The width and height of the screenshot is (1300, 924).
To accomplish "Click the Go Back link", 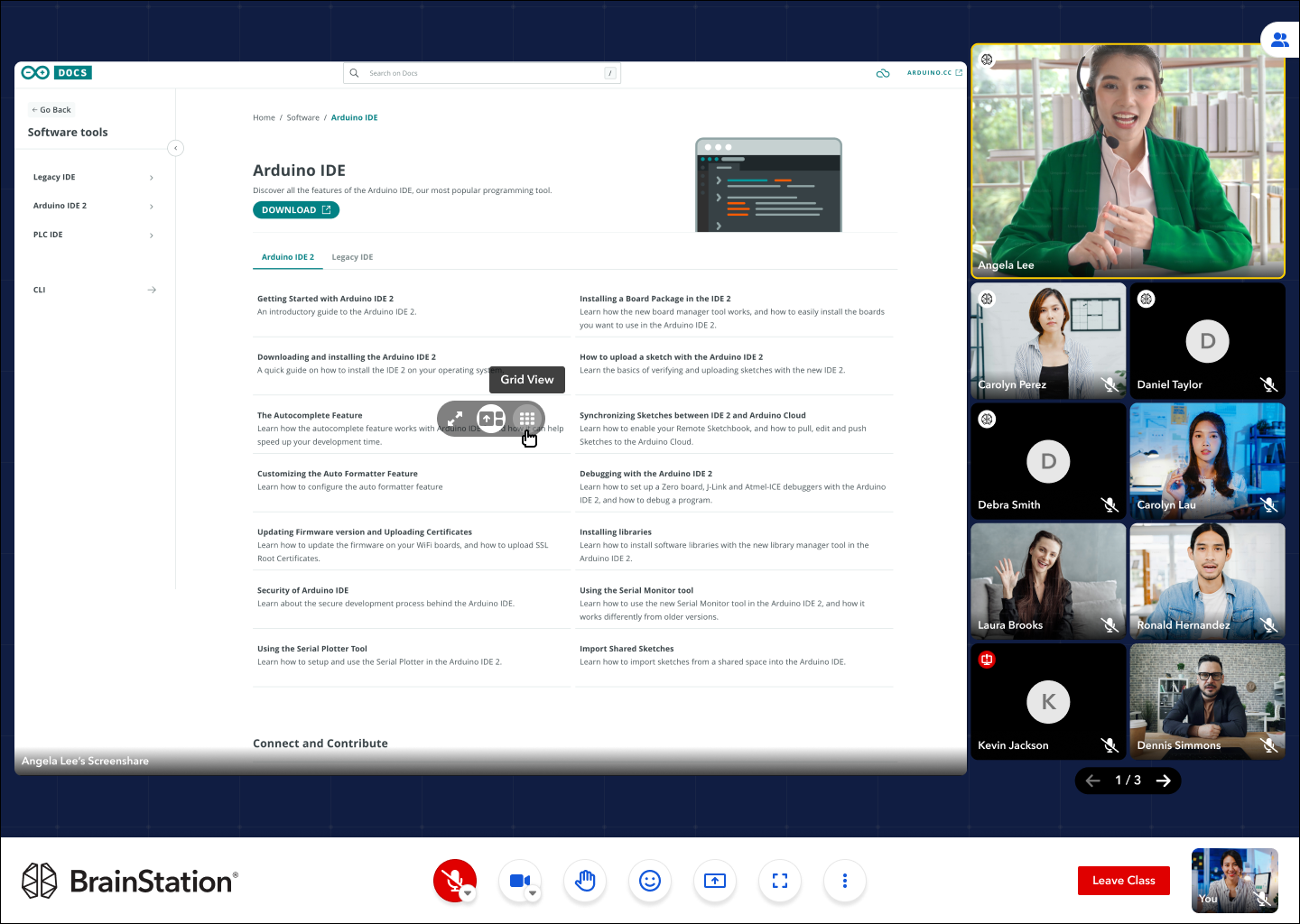I will (x=51, y=110).
